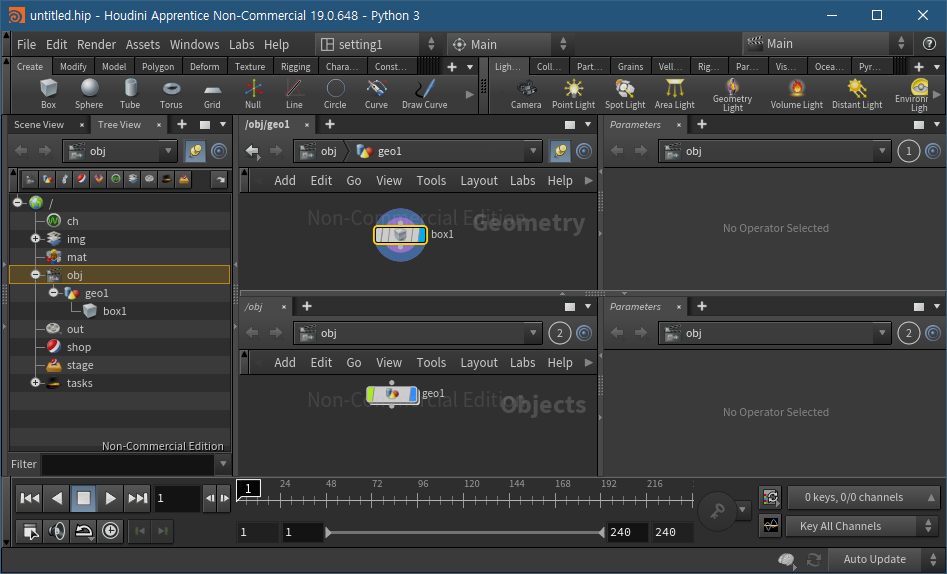The width and height of the screenshot is (947, 574).
Task: Open Layout menu in the geo1 network
Action: click(x=479, y=181)
